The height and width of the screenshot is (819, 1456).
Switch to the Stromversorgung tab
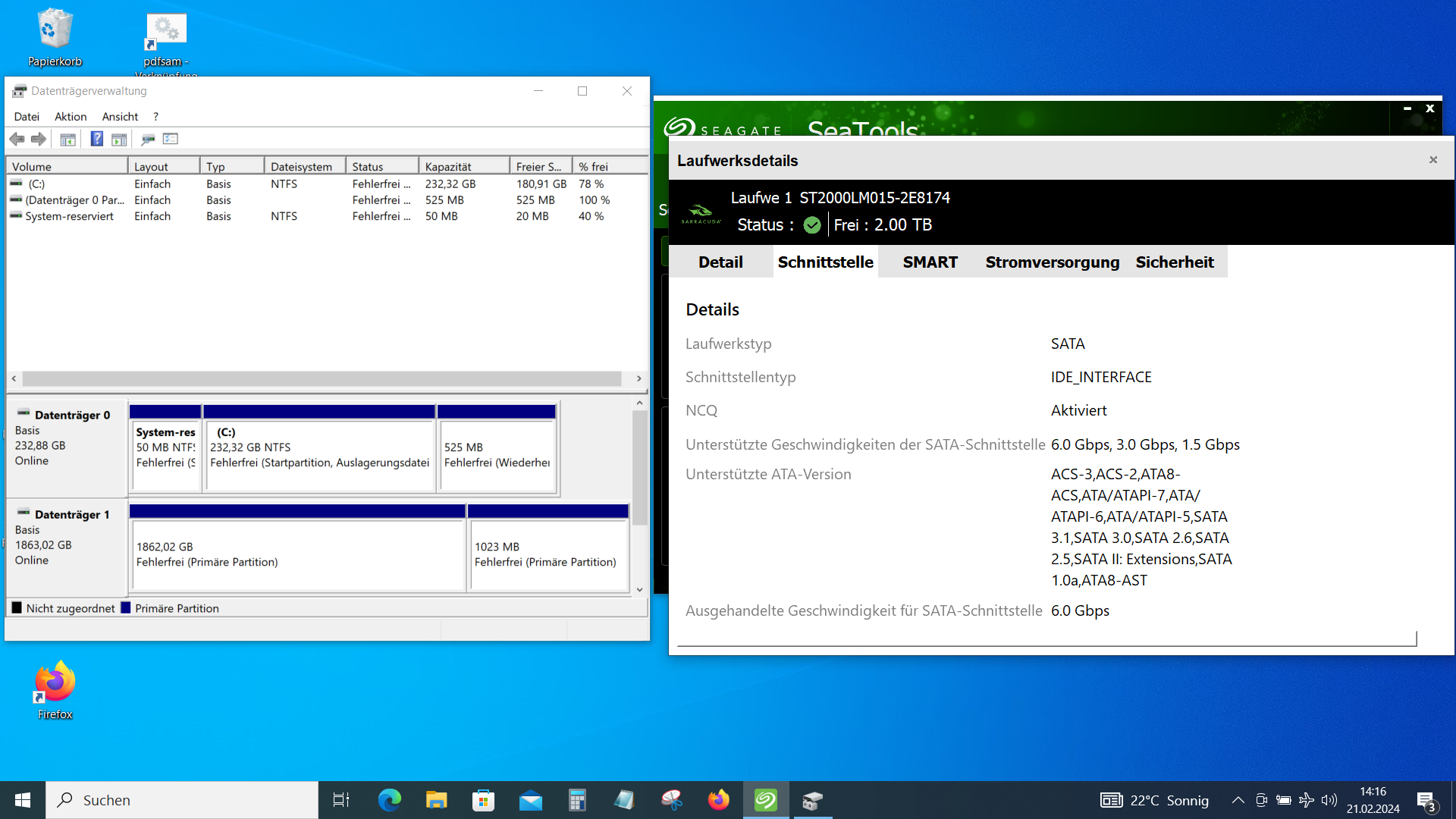coord(1052,262)
